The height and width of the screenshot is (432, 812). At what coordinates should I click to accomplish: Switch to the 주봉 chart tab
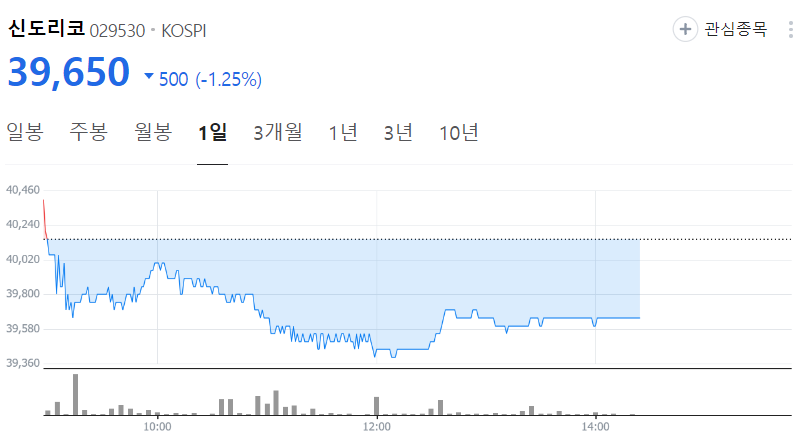pos(89,133)
